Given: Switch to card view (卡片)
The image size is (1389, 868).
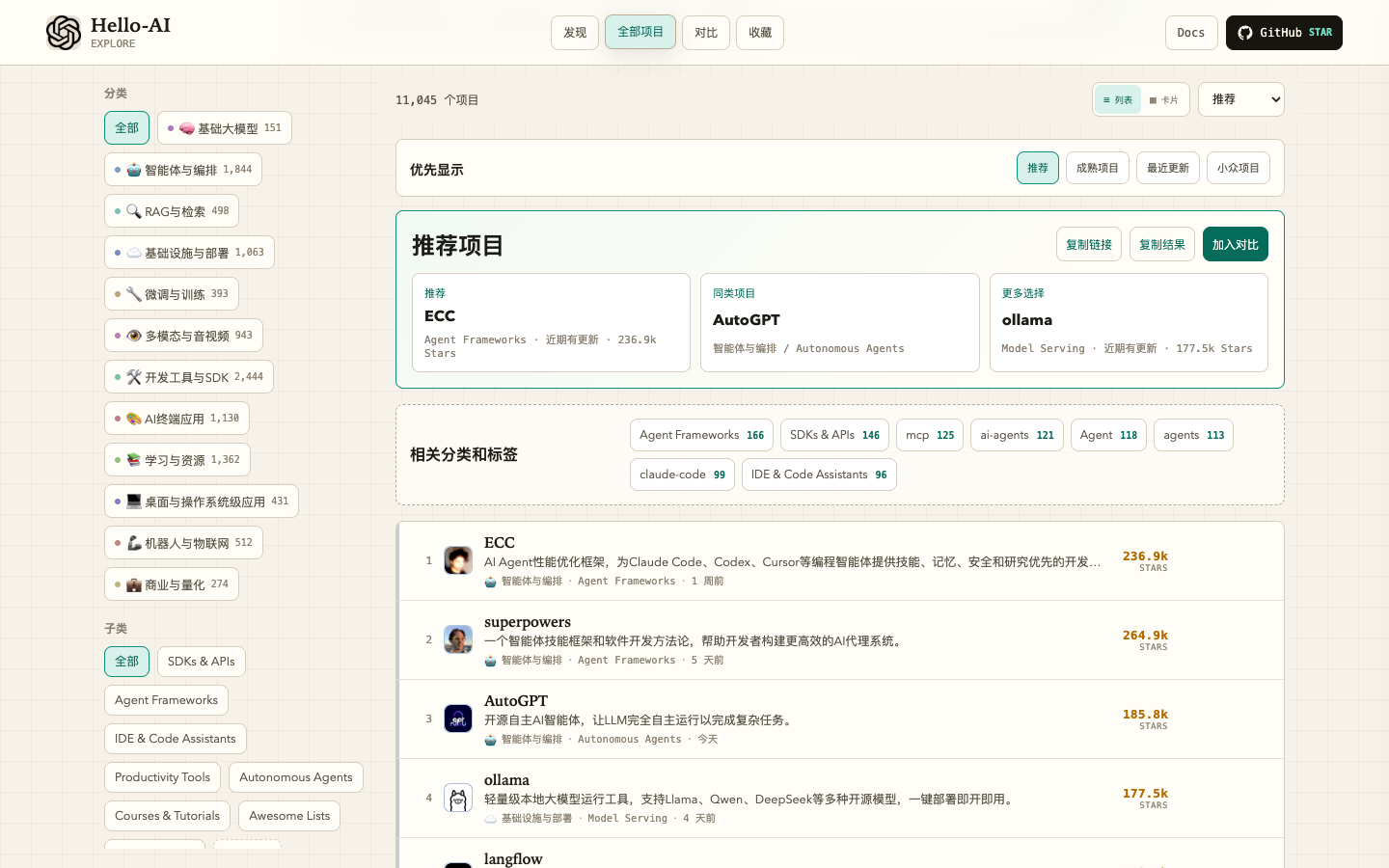Looking at the screenshot, I should click(1164, 99).
